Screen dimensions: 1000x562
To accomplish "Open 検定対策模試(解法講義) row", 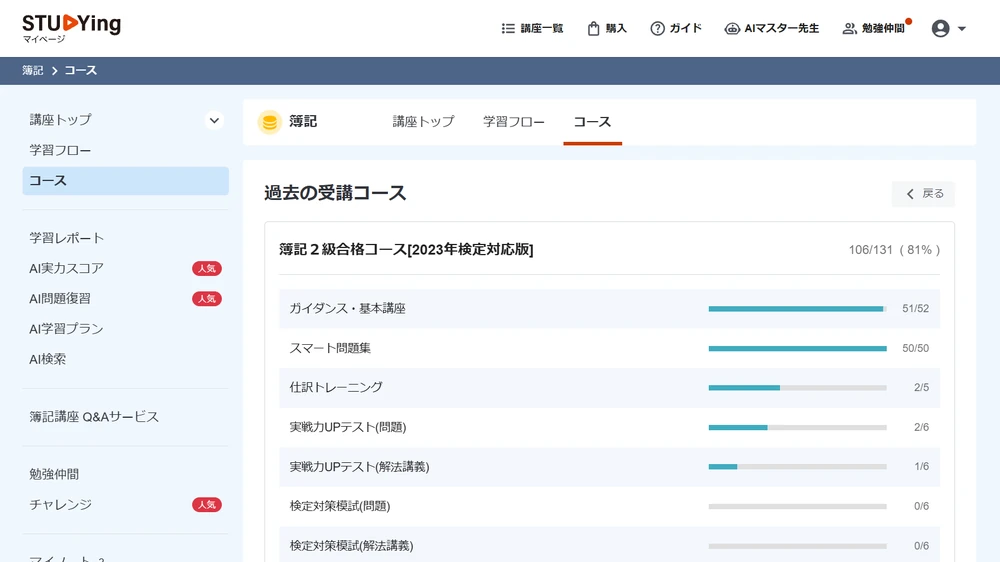I will coord(609,545).
